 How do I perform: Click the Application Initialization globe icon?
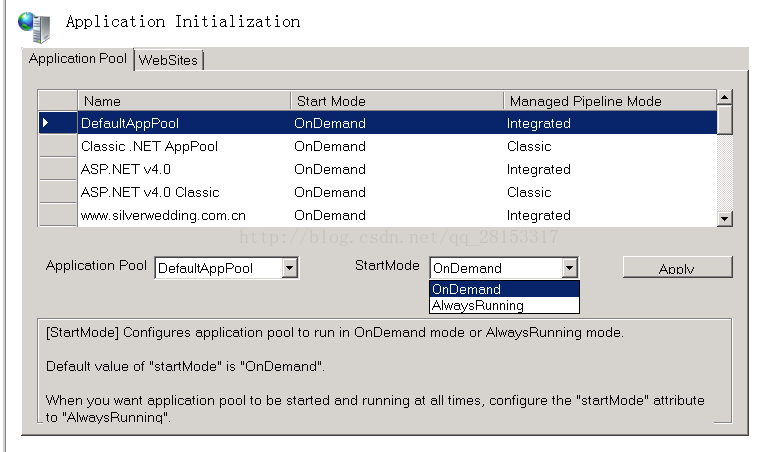click(35, 27)
